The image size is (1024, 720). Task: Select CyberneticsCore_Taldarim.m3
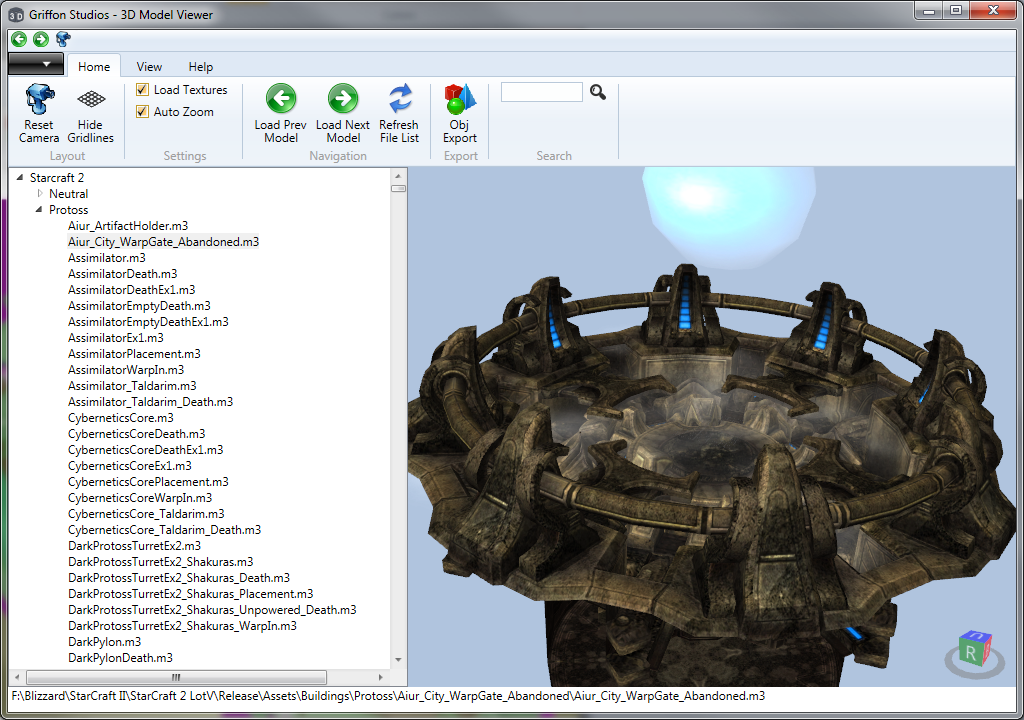click(x=146, y=514)
